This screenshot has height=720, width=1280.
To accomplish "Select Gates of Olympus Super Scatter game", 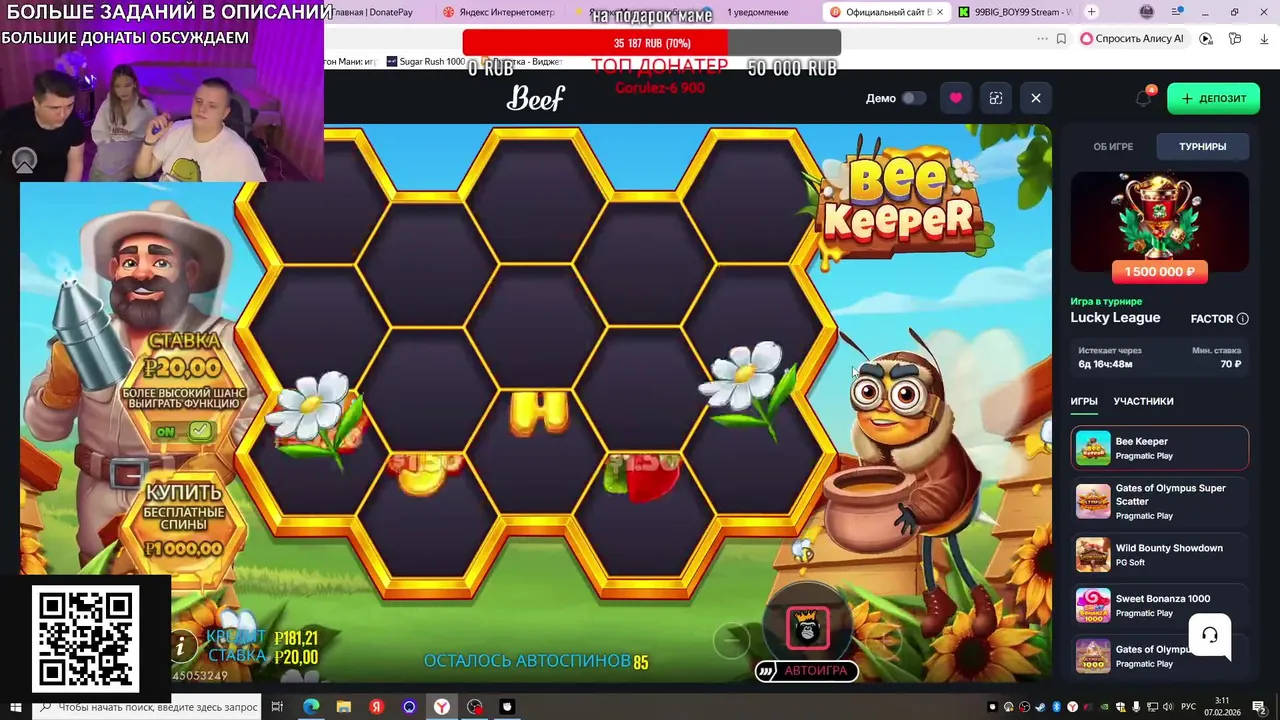I will [1160, 501].
